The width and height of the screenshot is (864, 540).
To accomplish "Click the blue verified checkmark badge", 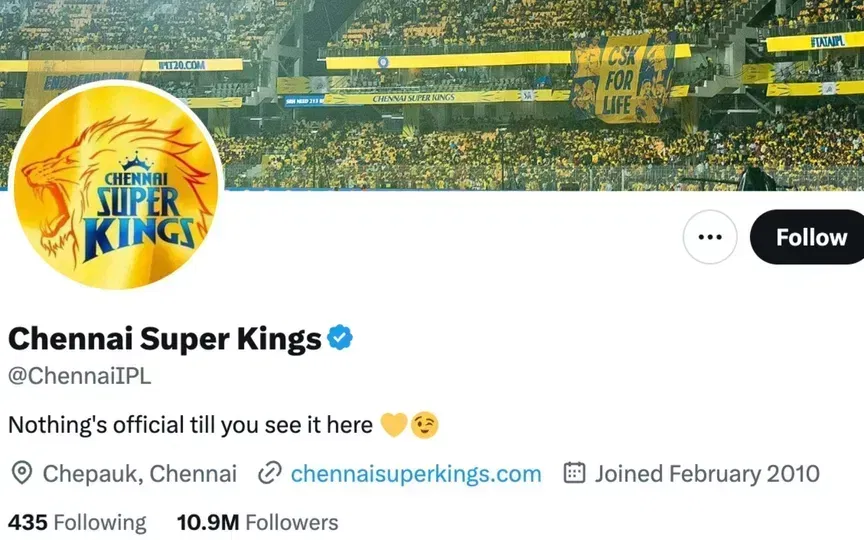I will pos(341,339).
